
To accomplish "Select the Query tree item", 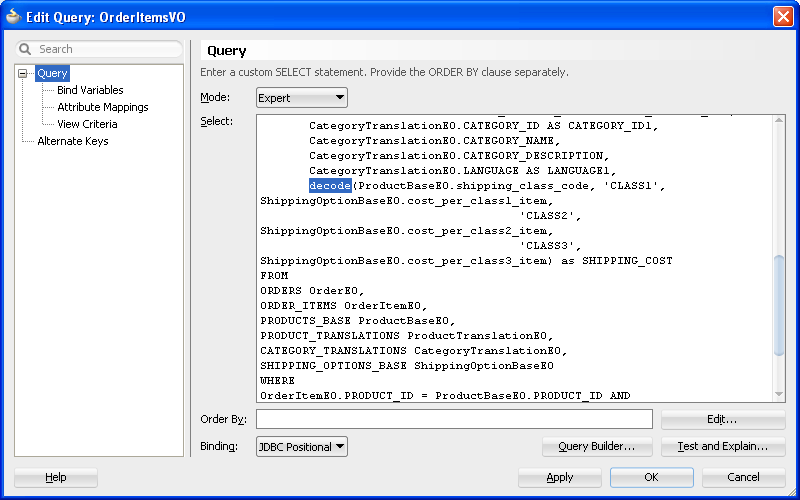I will tap(52, 73).
